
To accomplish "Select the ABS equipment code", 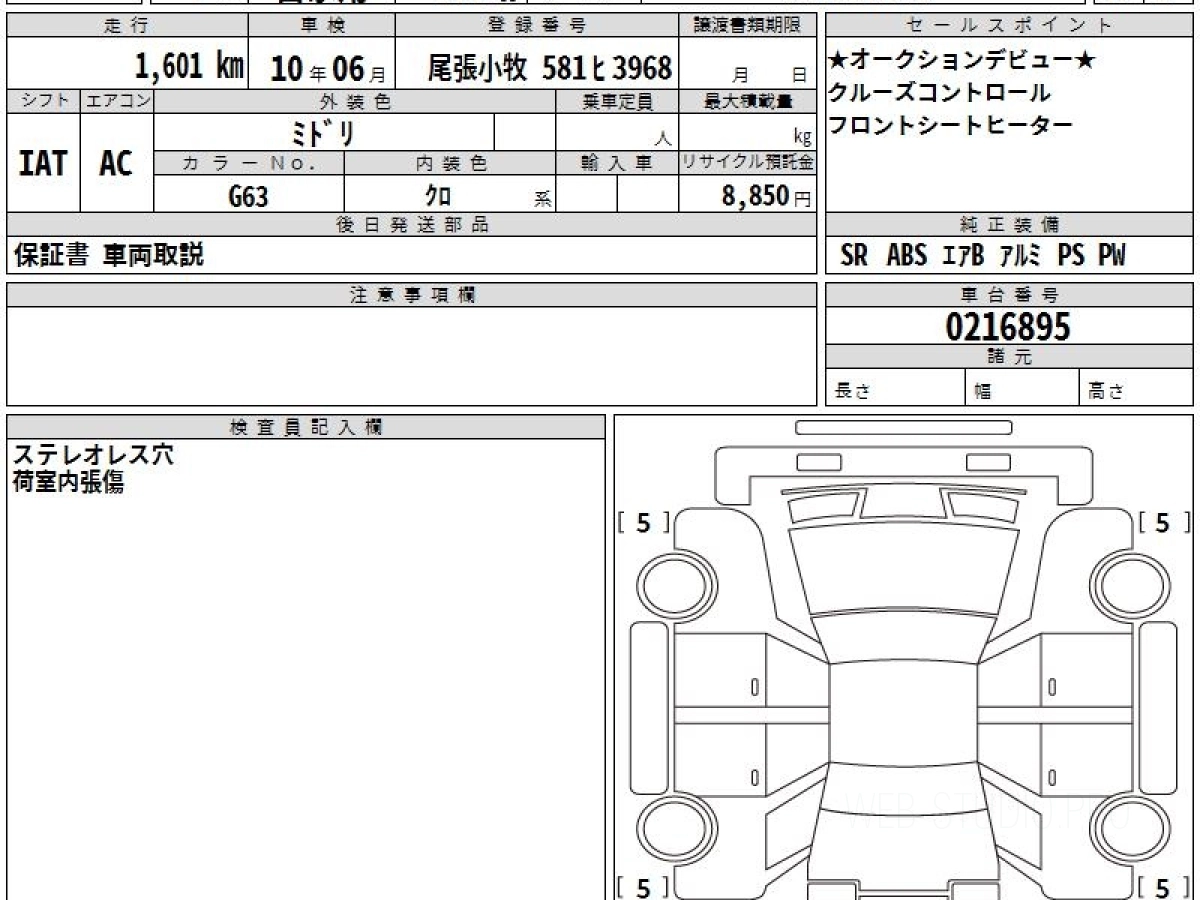I will (907, 256).
